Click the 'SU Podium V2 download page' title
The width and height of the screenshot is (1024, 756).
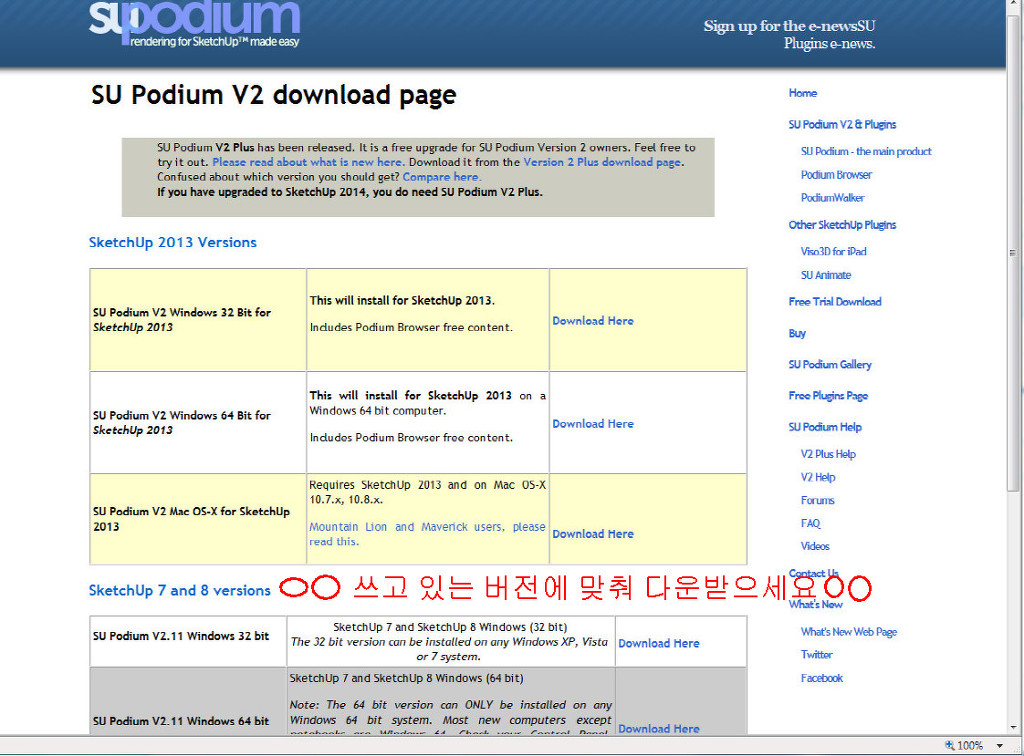click(x=274, y=96)
